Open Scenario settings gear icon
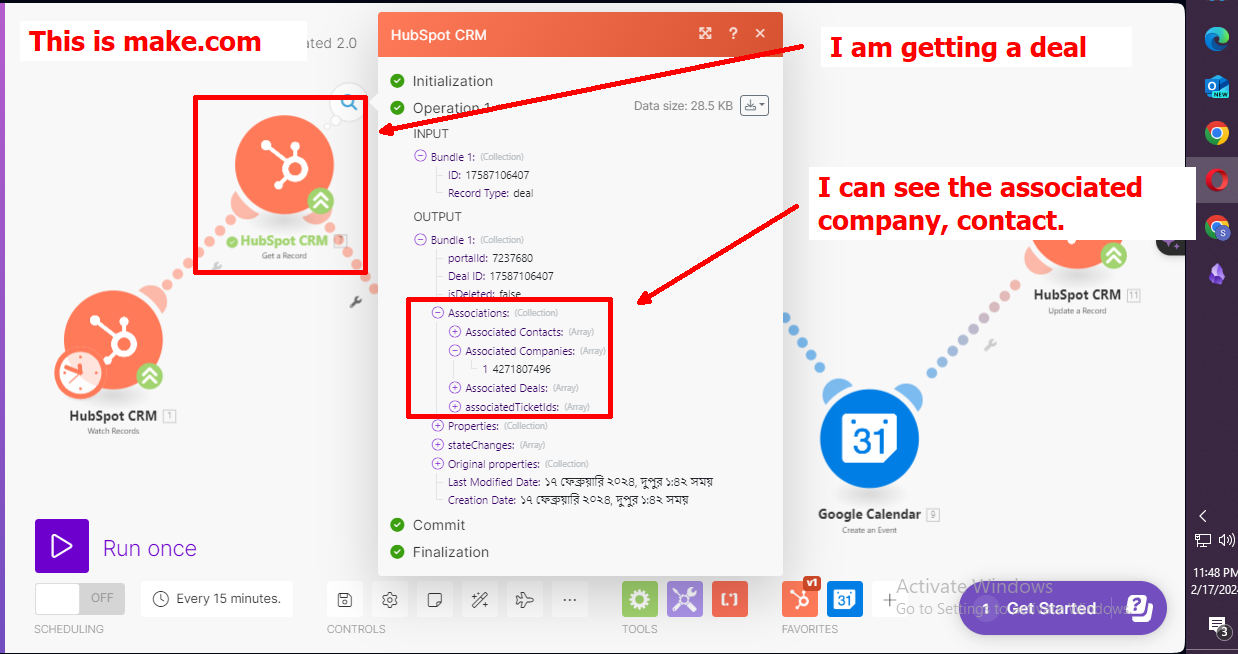 tap(390, 599)
